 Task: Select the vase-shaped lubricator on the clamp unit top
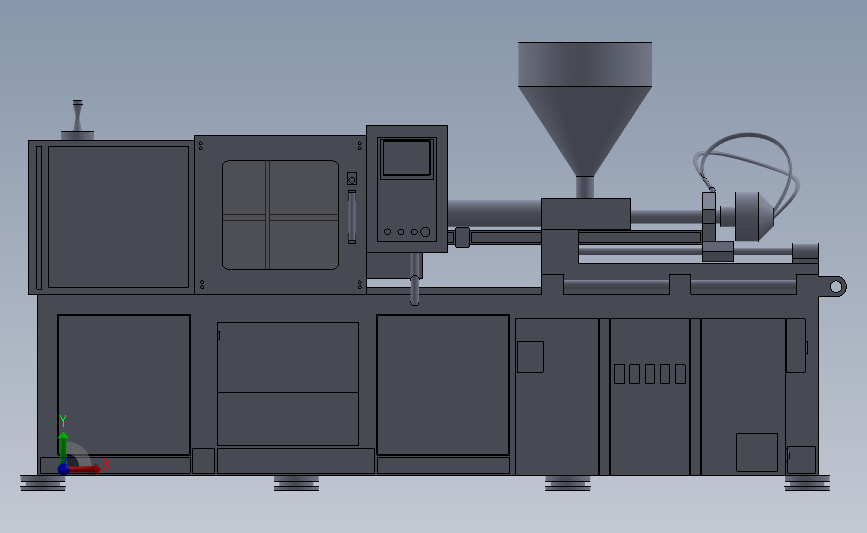77,120
